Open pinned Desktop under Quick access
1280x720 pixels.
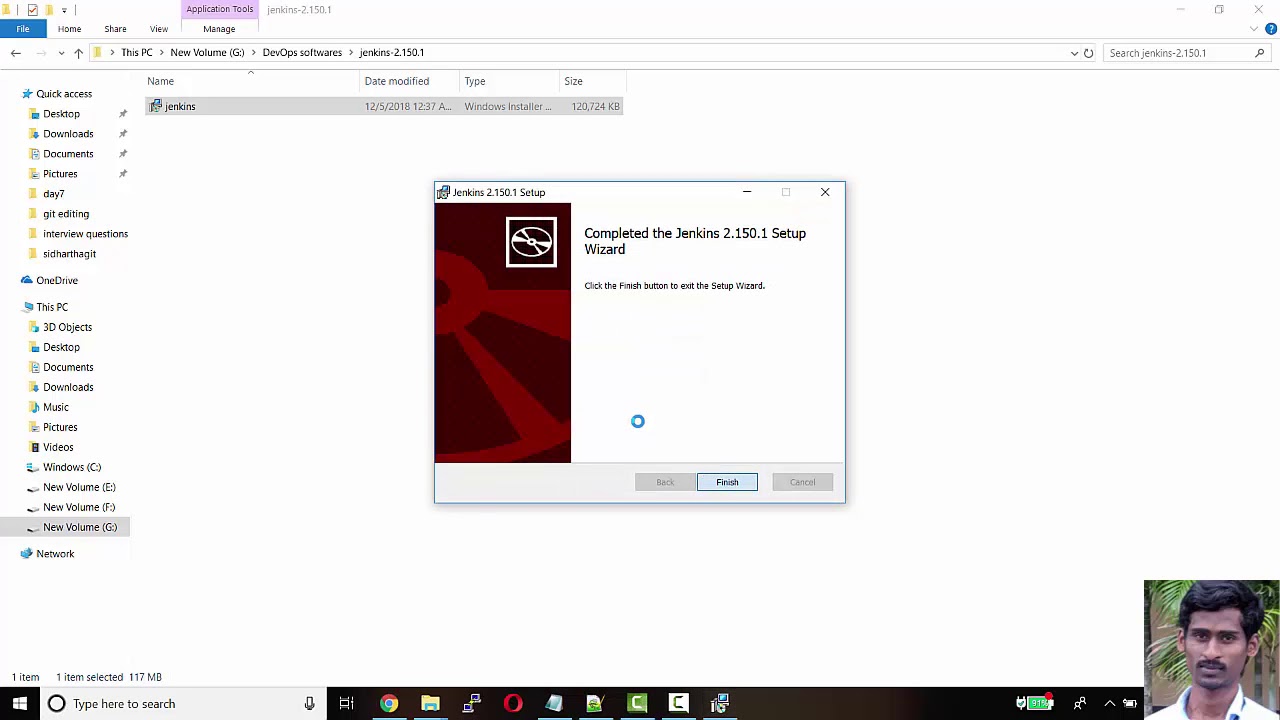61,114
